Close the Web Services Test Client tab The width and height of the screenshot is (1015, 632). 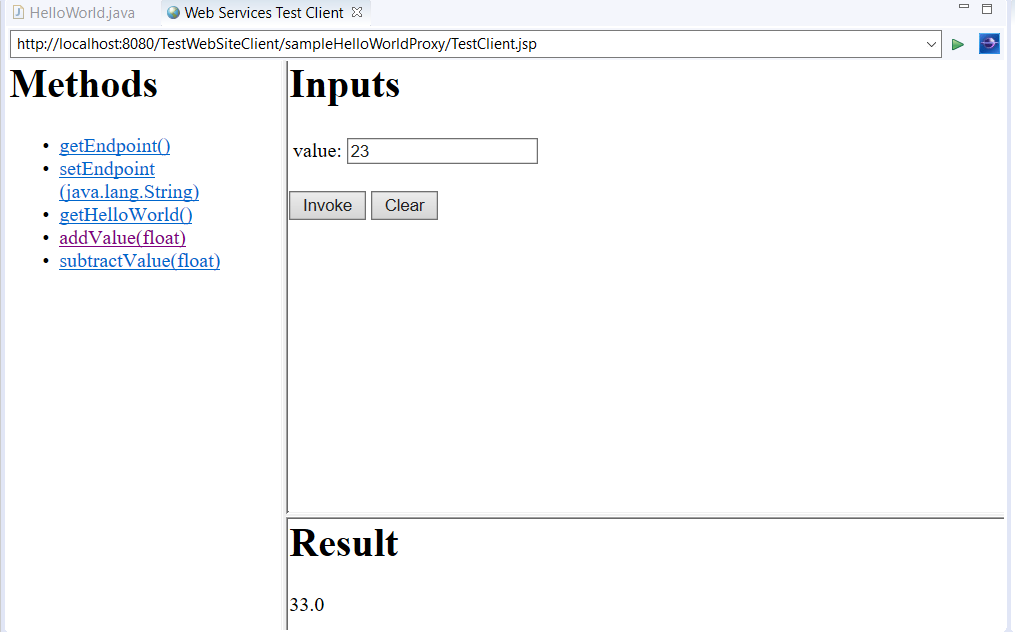(357, 13)
